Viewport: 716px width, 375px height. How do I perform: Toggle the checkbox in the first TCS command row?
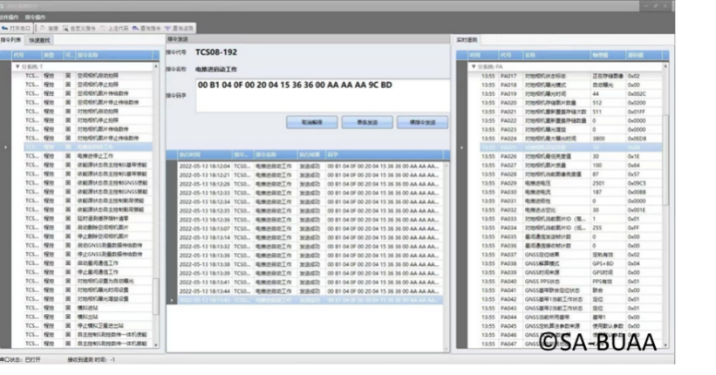(x=68, y=75)
